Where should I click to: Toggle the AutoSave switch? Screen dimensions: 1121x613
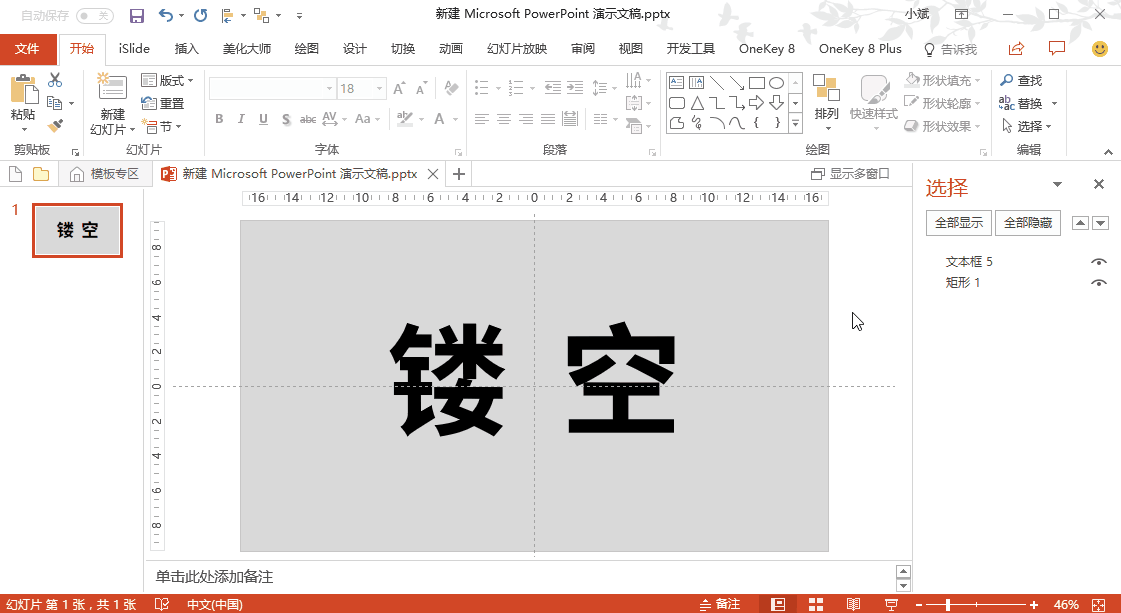(x=94, y=15)
